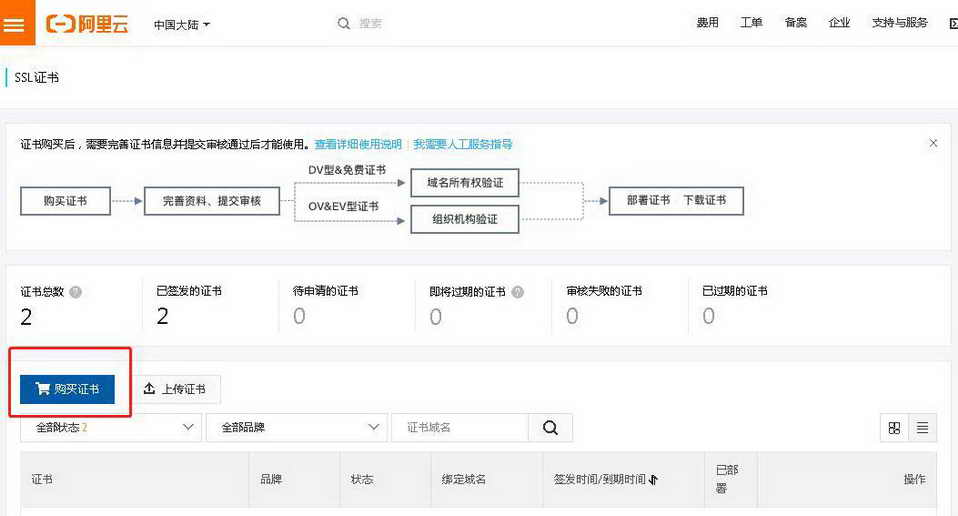
Task: Click the 购买证书 button
Action: [67, 389]
